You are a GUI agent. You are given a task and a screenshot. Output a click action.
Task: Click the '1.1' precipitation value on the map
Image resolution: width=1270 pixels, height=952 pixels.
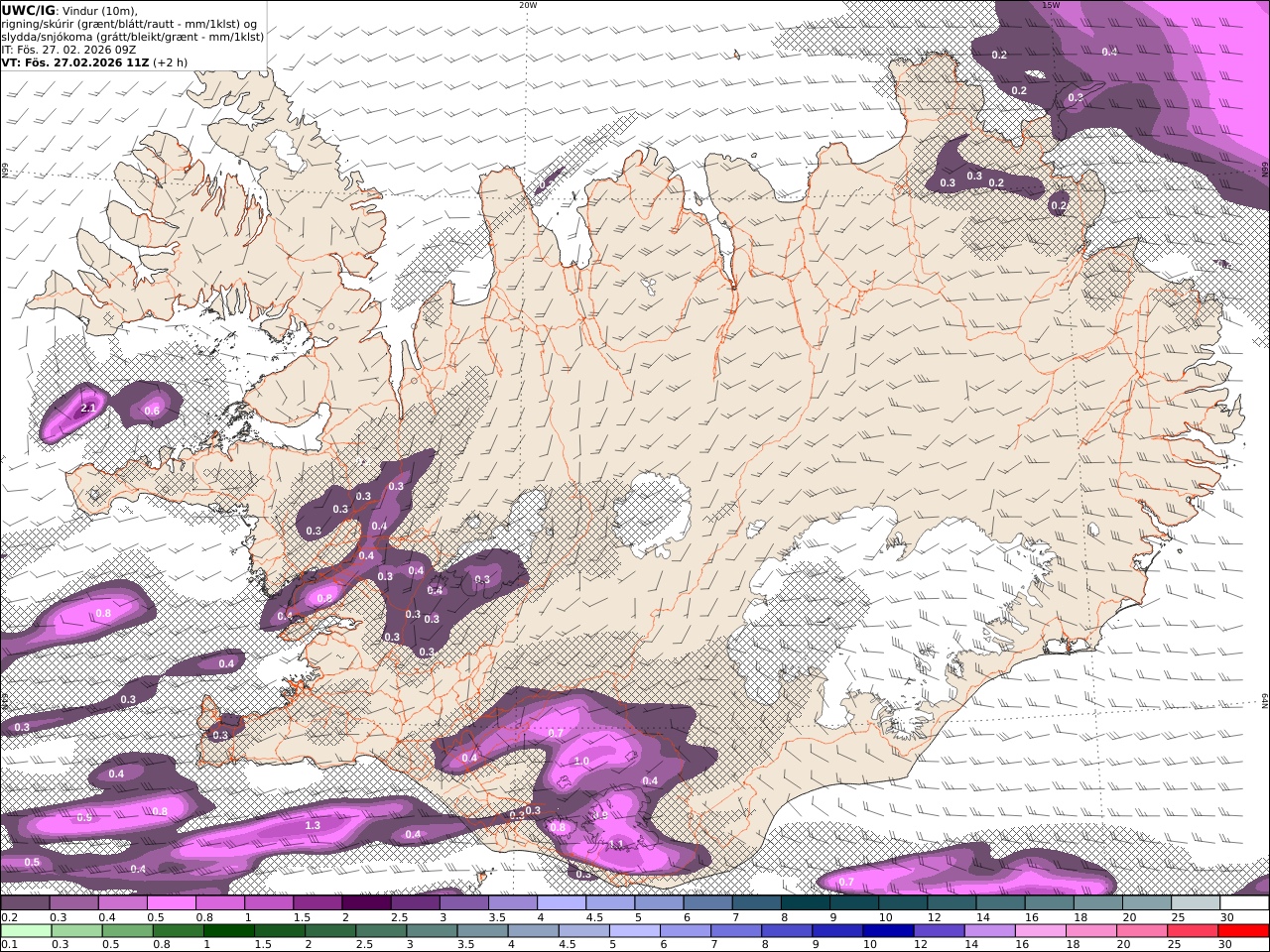(616, 844)
